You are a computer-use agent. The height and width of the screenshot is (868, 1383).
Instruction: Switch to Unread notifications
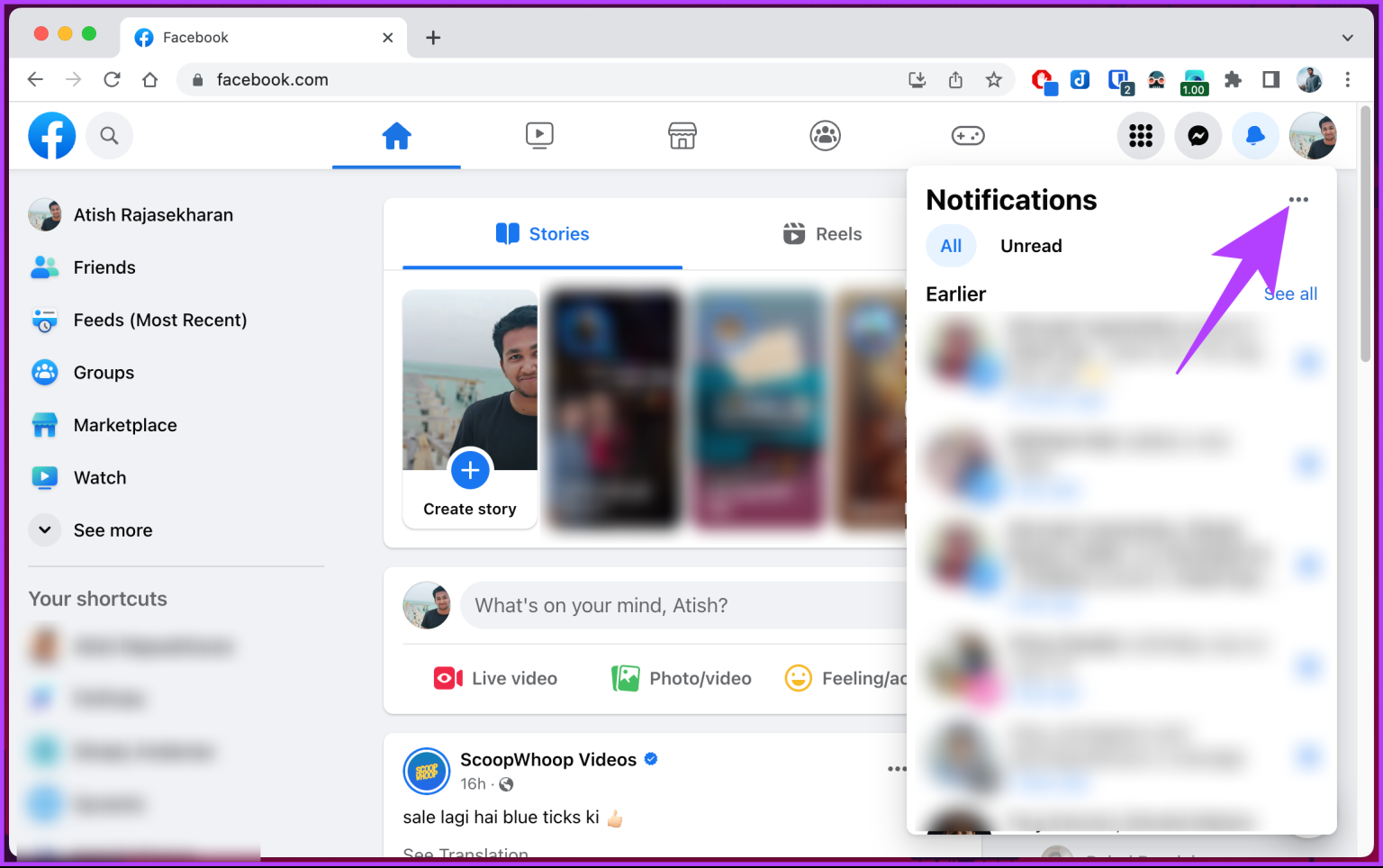tap(1030, 245)
